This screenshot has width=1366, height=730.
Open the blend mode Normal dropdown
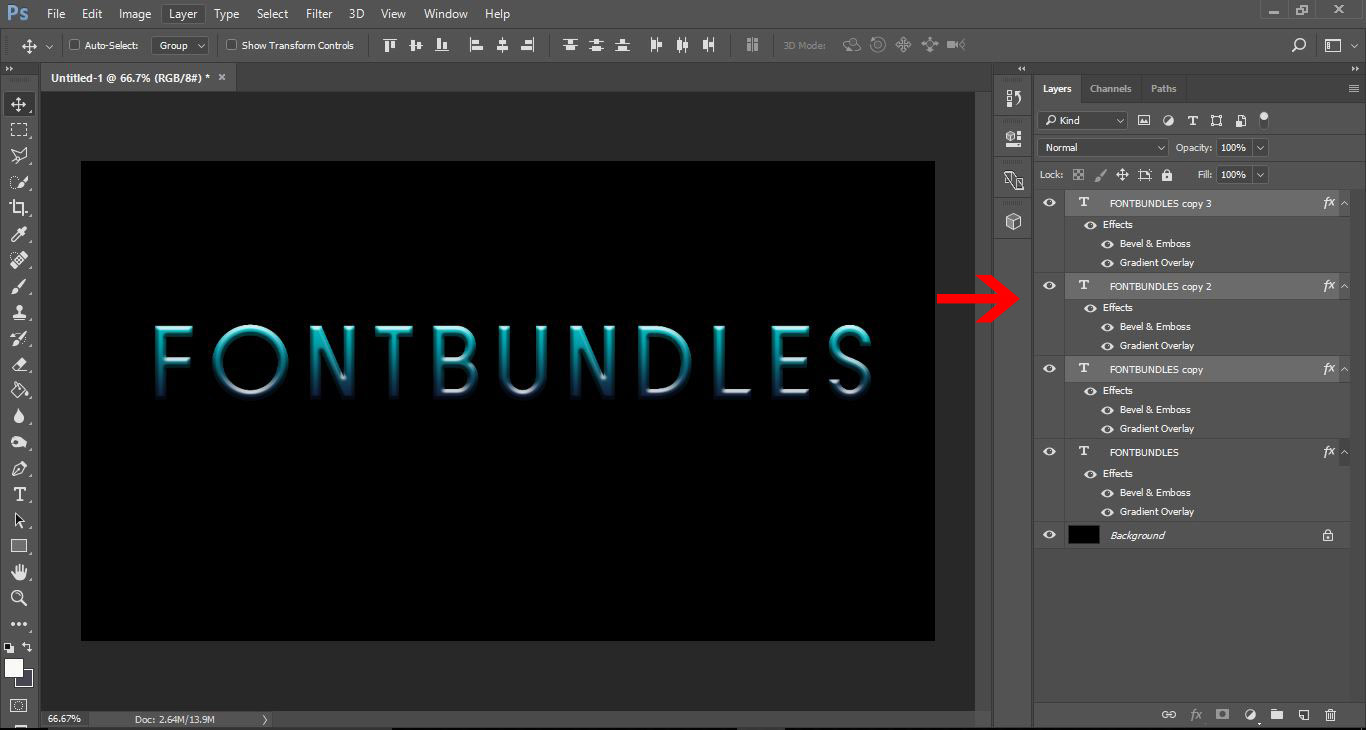(x=1103, y=147)
